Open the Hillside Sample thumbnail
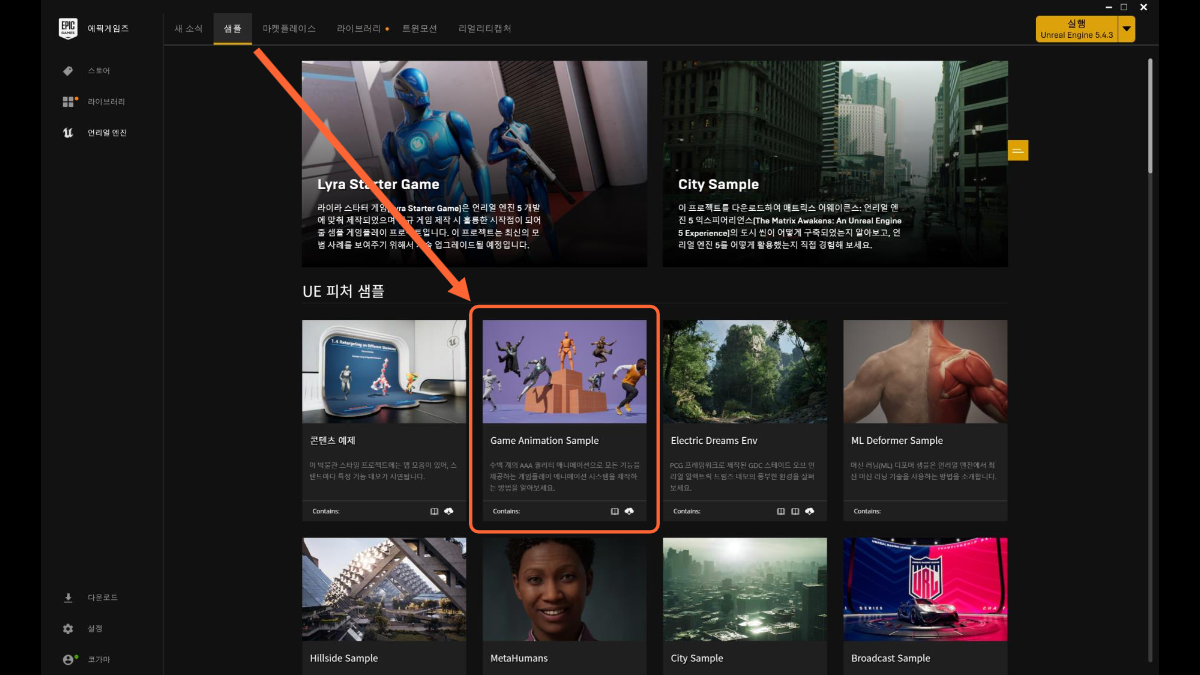This screenshot has height=675, width=1200. pos(384,590)
